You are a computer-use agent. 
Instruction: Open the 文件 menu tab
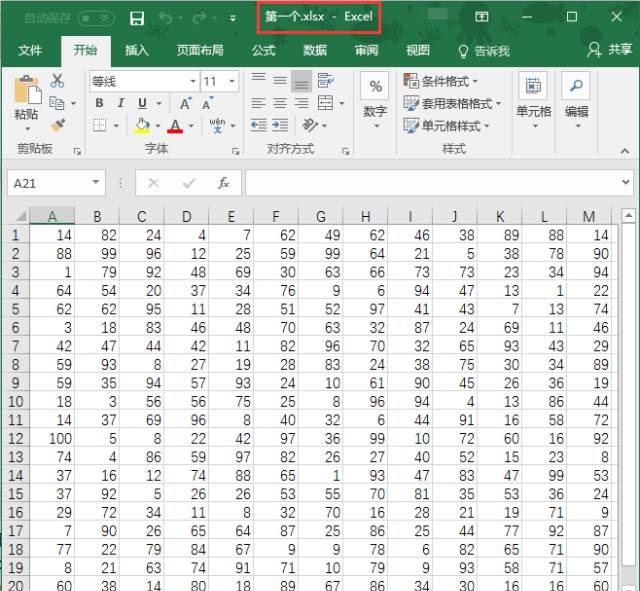30,50
